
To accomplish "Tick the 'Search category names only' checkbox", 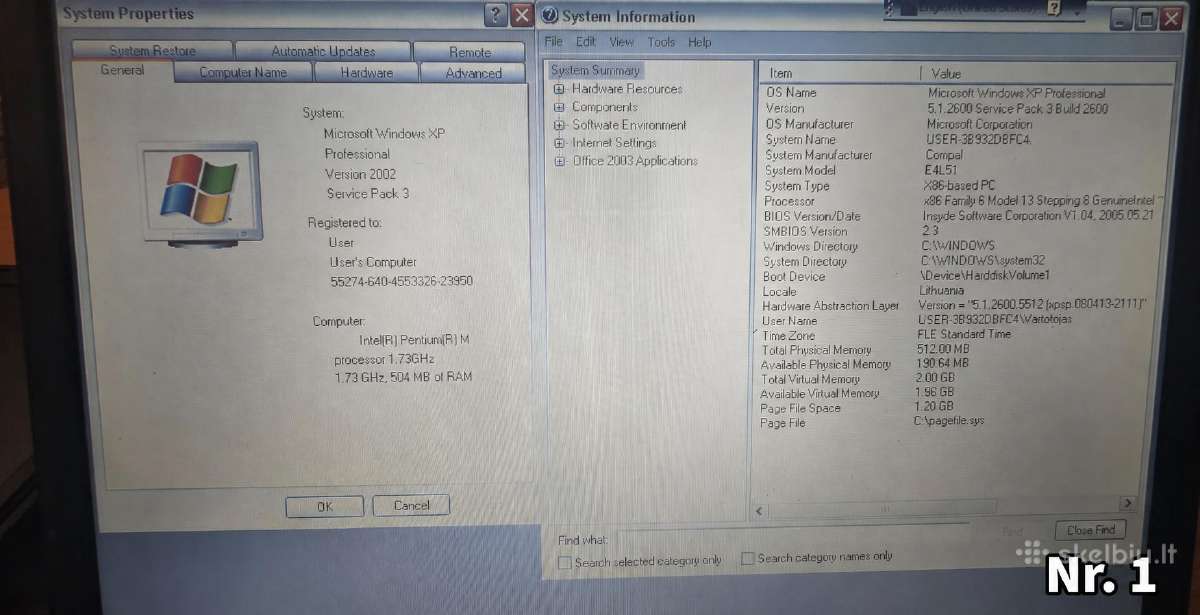I will (747, 558).
